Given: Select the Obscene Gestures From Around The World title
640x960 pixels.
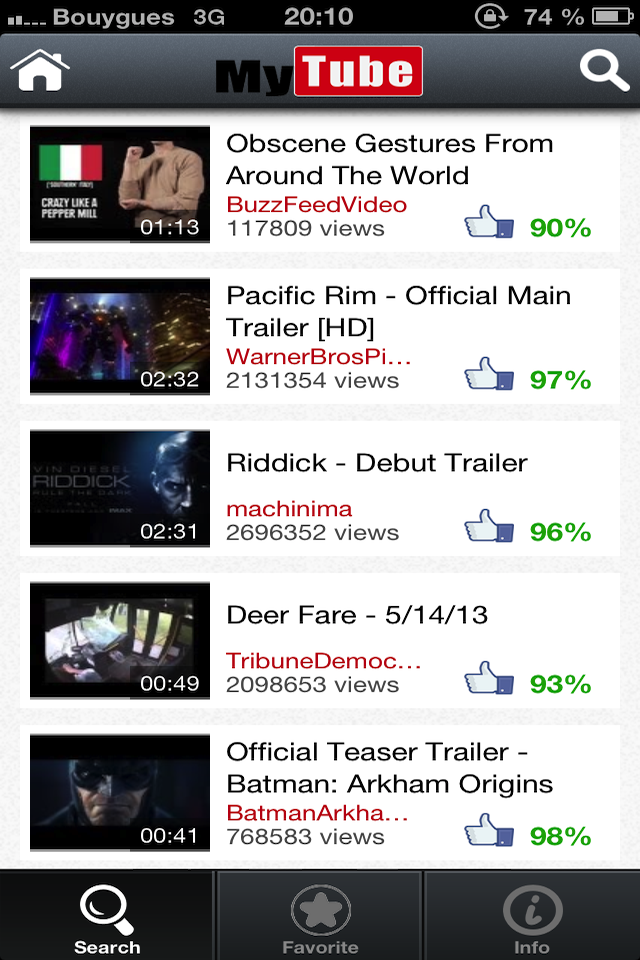Looking at the screenshot, I should [390, 159].
